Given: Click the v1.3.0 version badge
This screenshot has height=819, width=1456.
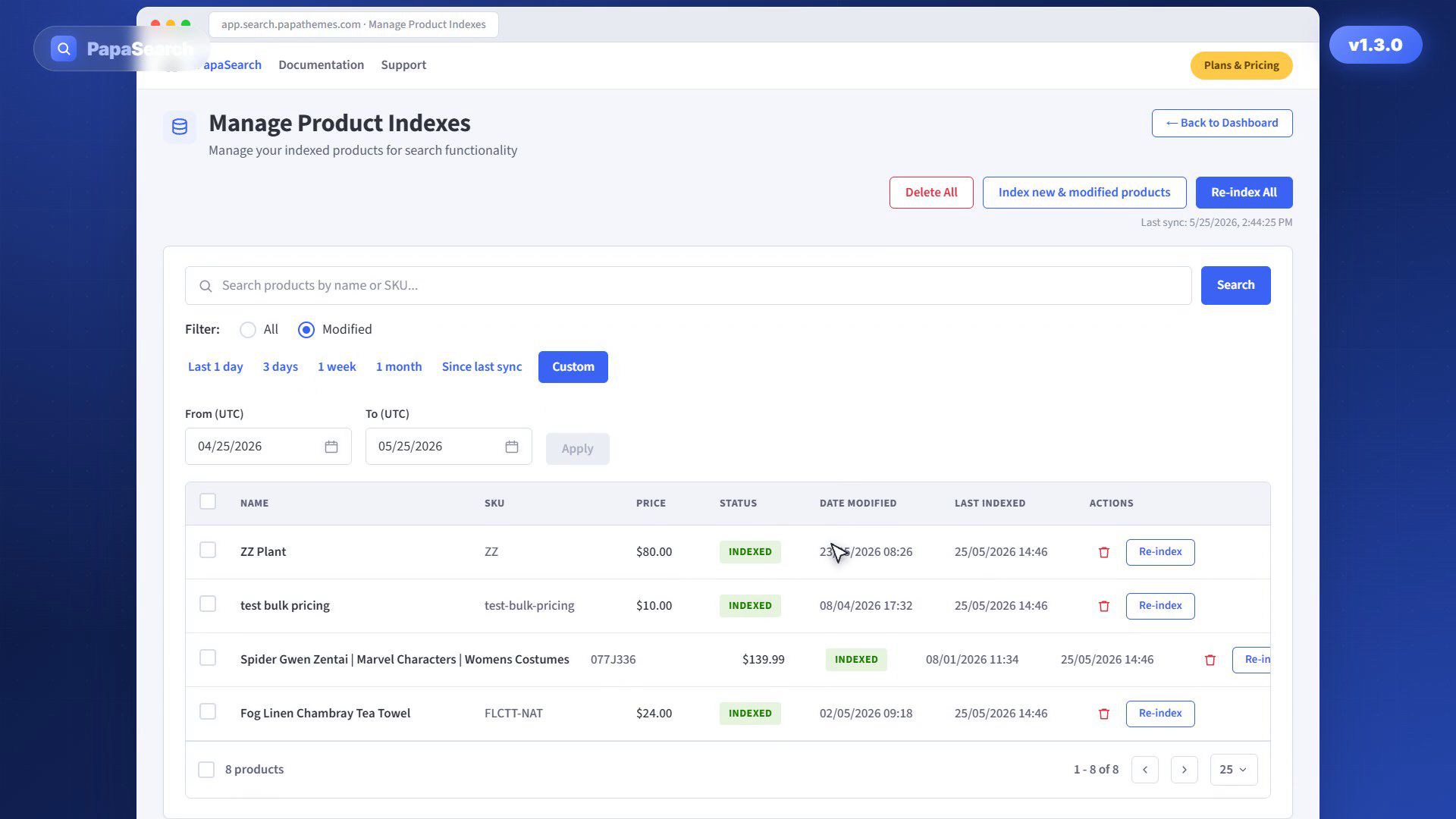Looking at the screenshot, I should pos(1376,45).
